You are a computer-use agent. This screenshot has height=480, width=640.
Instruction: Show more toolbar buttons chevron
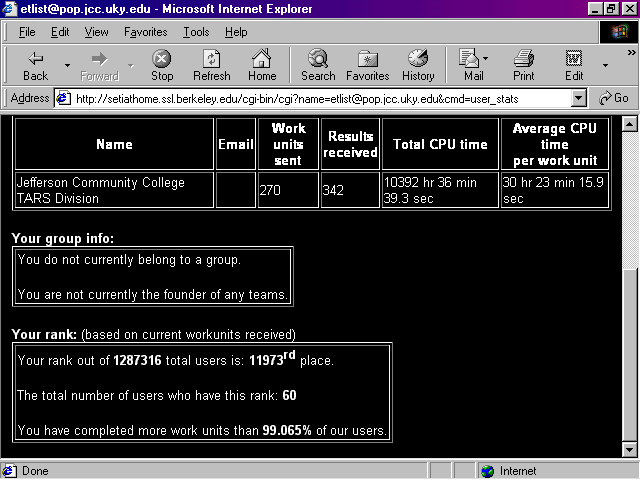coord(631,52)
